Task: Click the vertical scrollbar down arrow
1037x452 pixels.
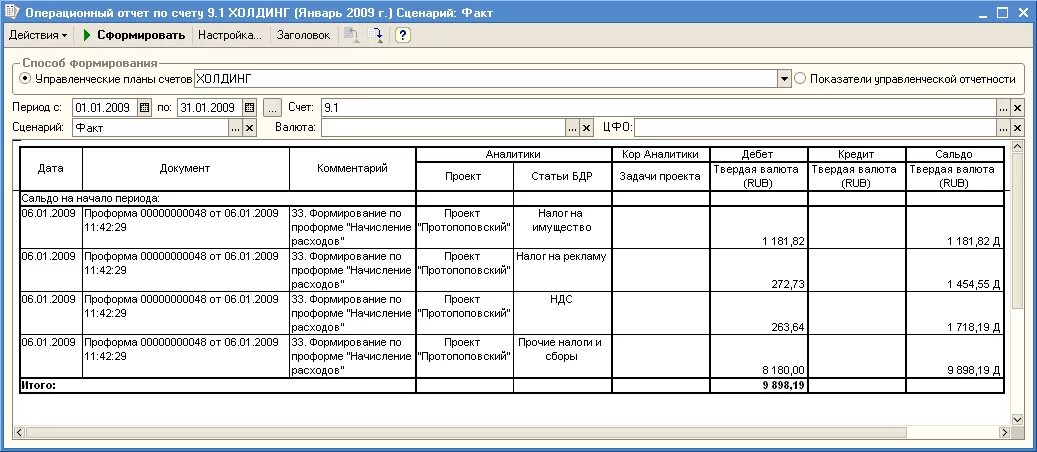Action: coord(1017,419)
